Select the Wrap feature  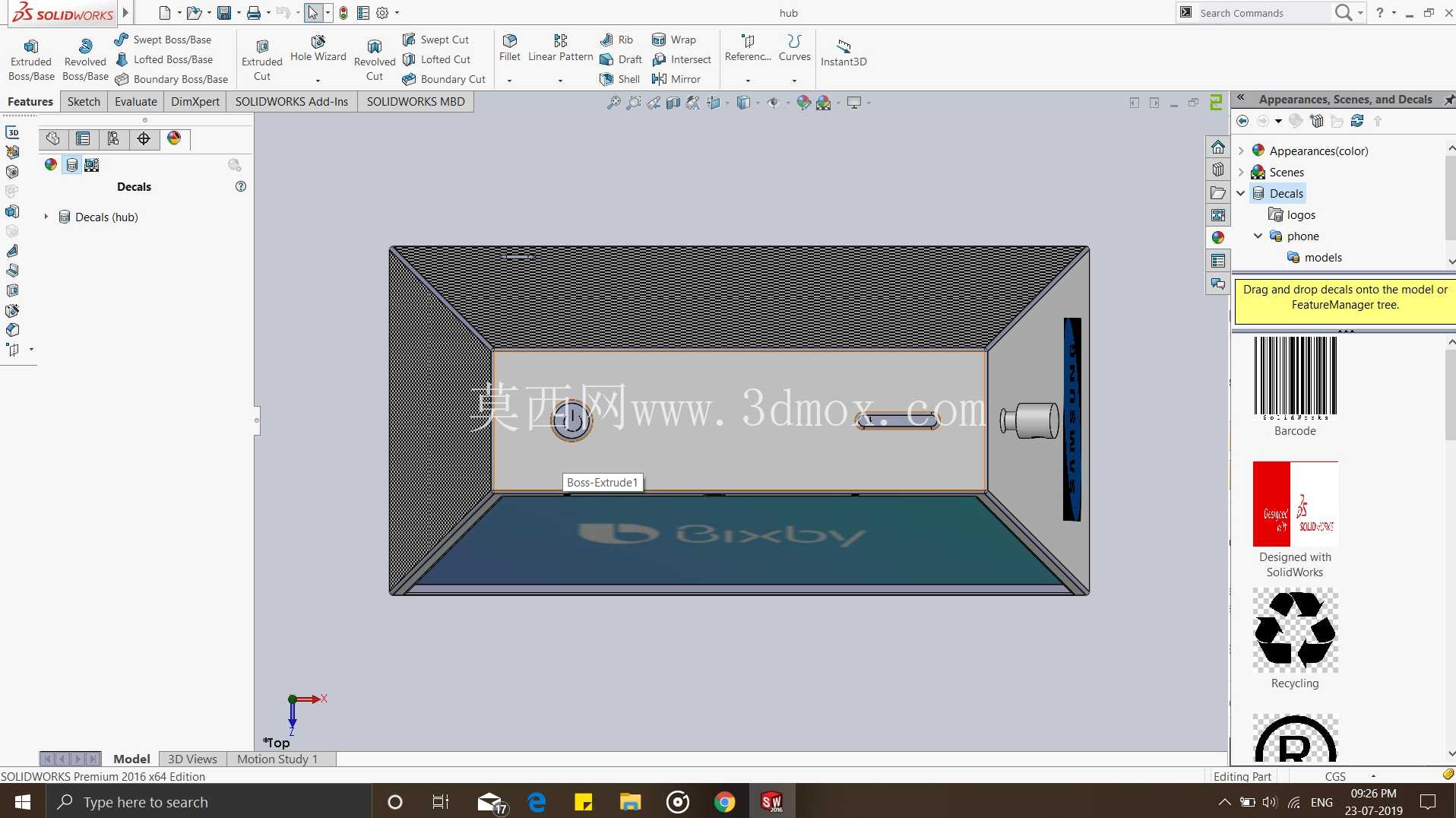click(674, 40)
